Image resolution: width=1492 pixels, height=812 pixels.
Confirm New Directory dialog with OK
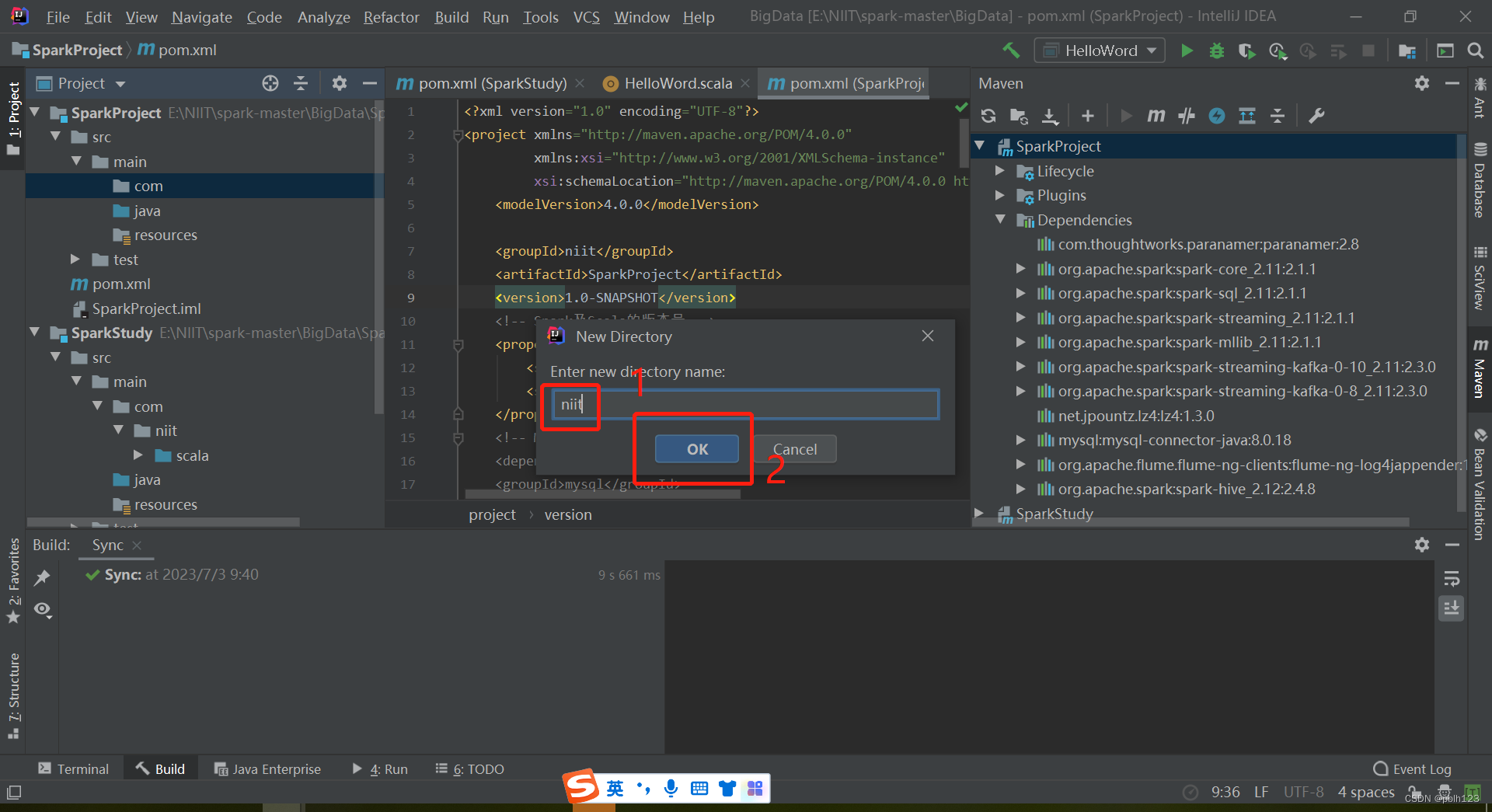click(x=697, y=449)
